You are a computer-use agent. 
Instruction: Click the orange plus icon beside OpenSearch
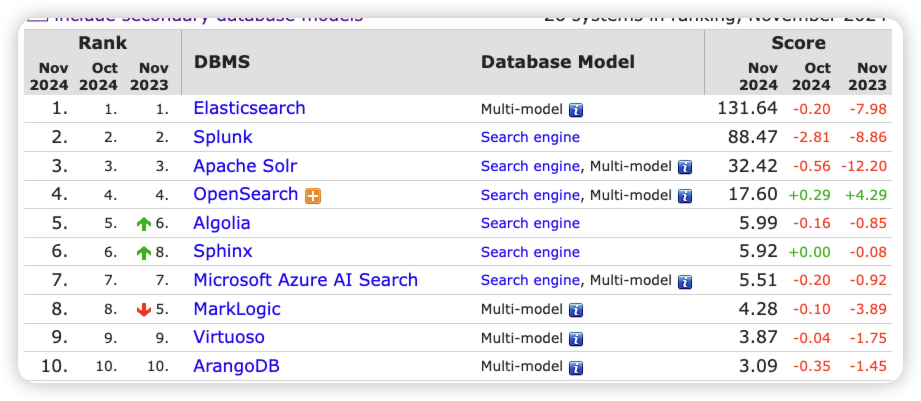313,197
